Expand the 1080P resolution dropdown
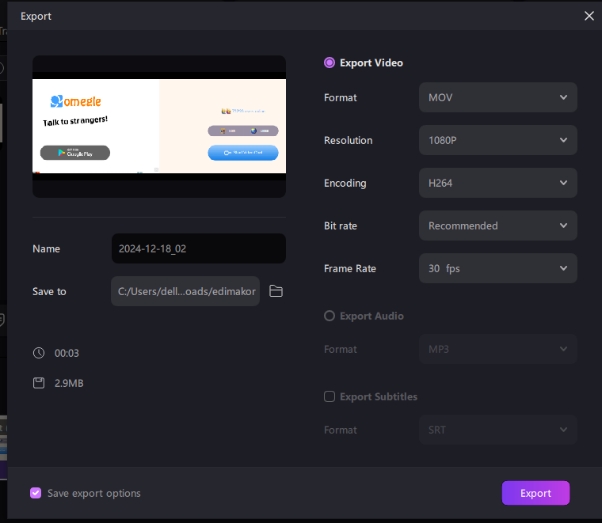Image resolution: width=602 pixels, height=523 pixels. 497,140
